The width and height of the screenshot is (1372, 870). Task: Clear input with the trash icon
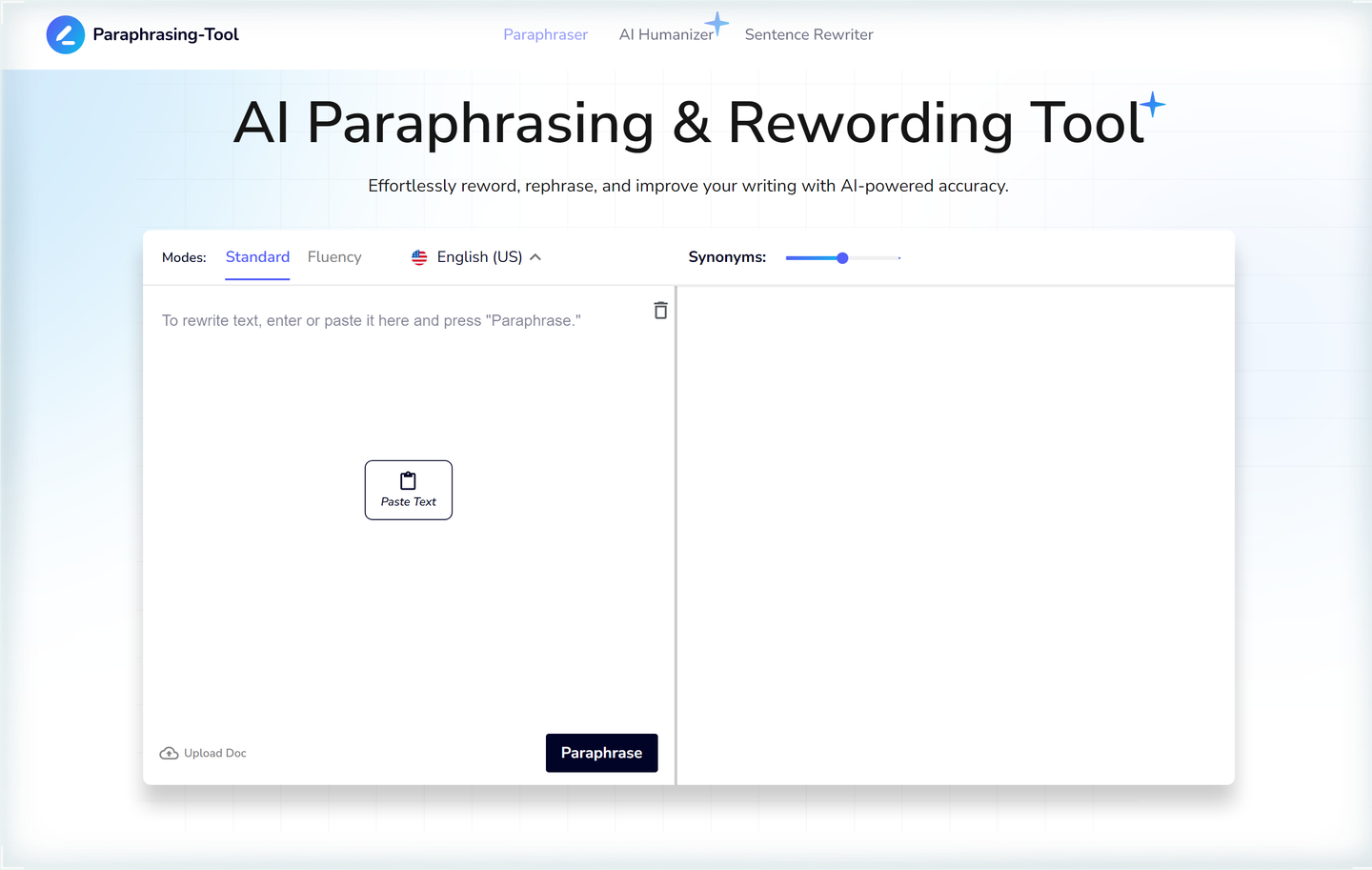tap(660, 311)
